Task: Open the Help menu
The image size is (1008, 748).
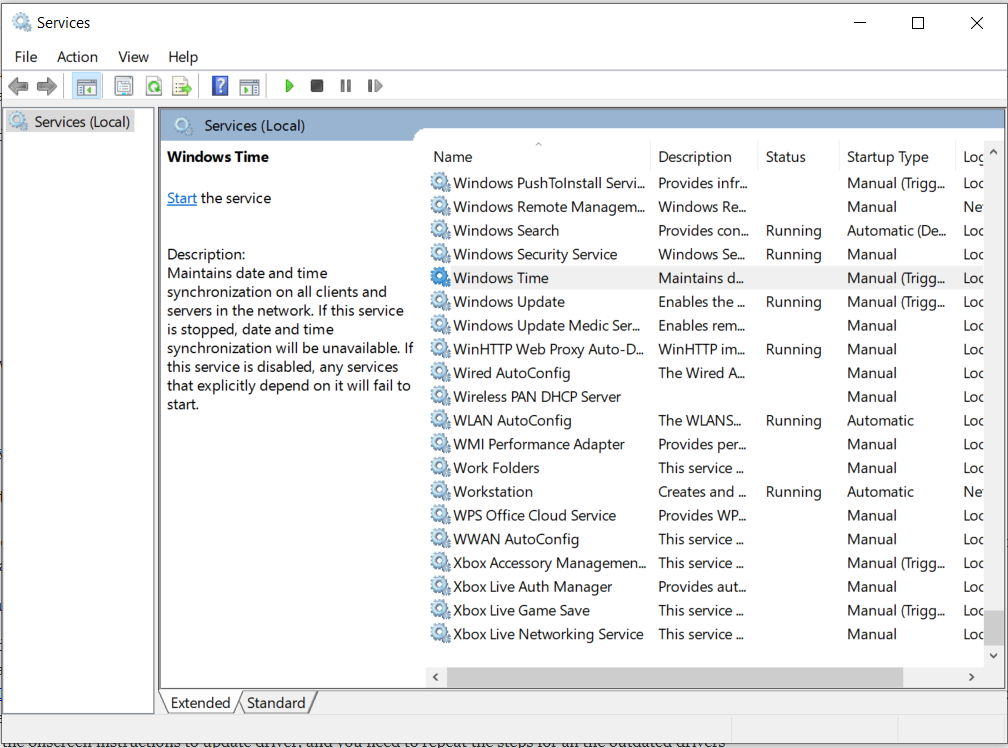Action: [183, 57]
